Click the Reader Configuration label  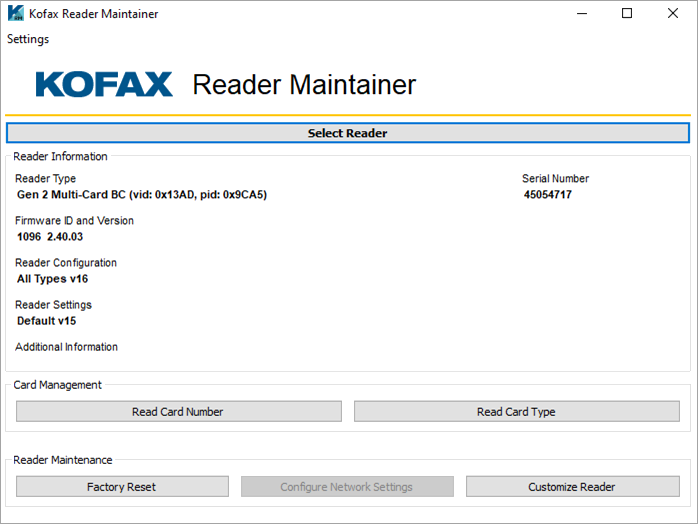pos(66,263)
